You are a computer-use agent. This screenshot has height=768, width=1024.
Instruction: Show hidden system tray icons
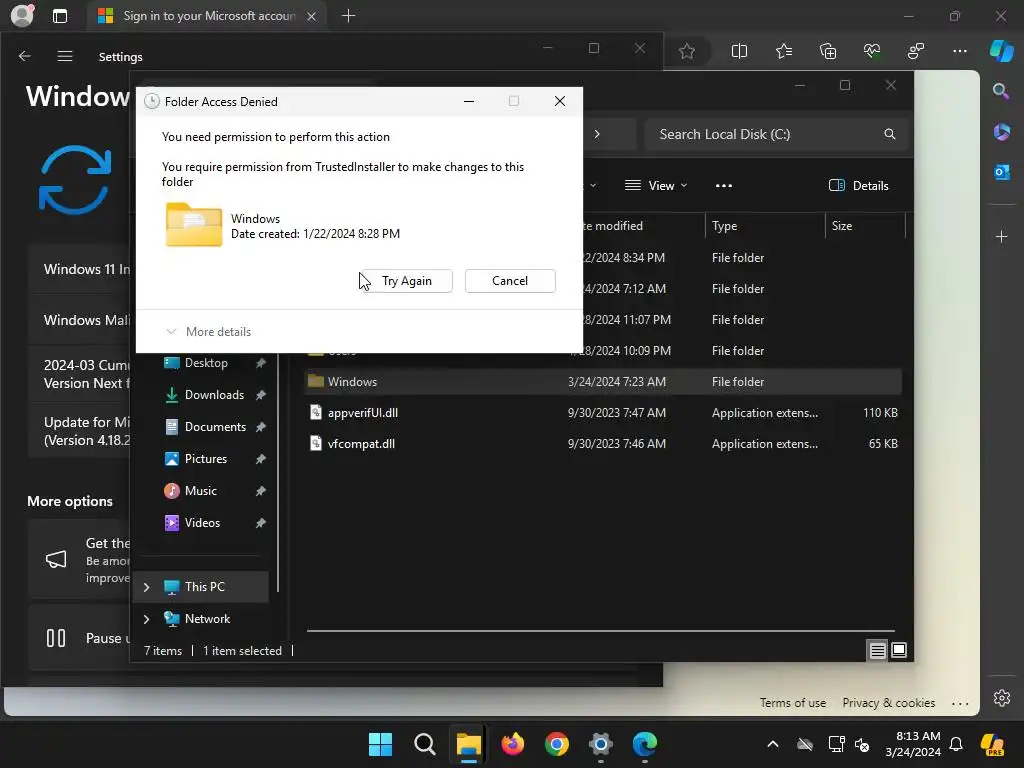[x=773, y=744]
